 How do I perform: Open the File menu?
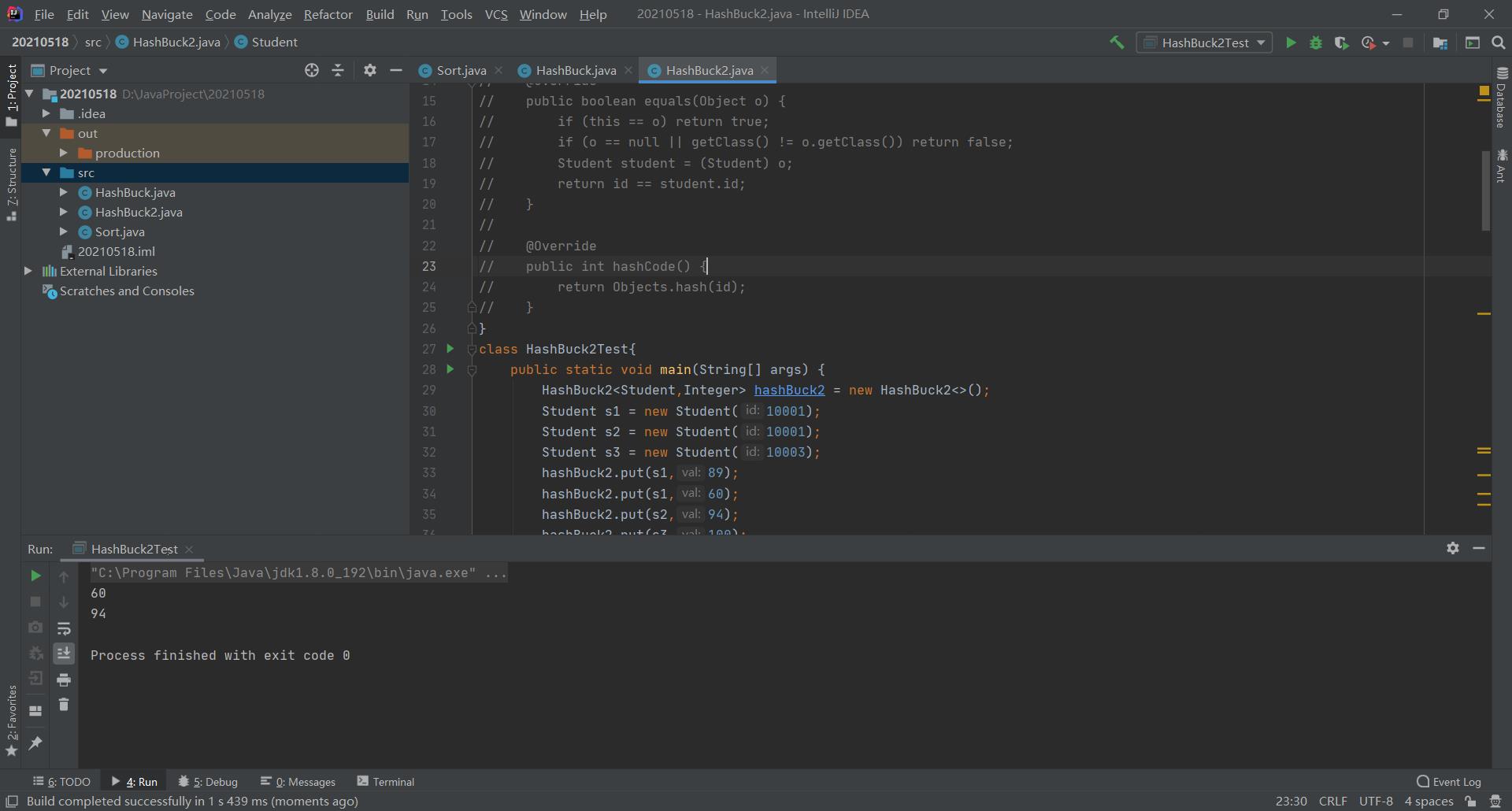pyautogui.click(x=44, y=14)
